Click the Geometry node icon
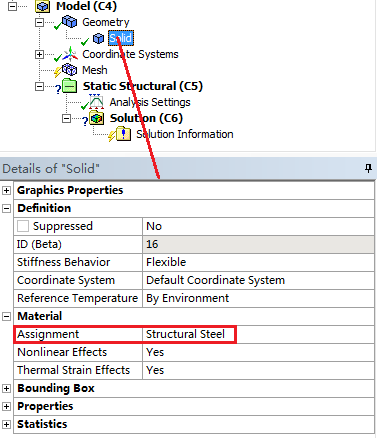The image size is (377, 438). [x=69, y=22]
